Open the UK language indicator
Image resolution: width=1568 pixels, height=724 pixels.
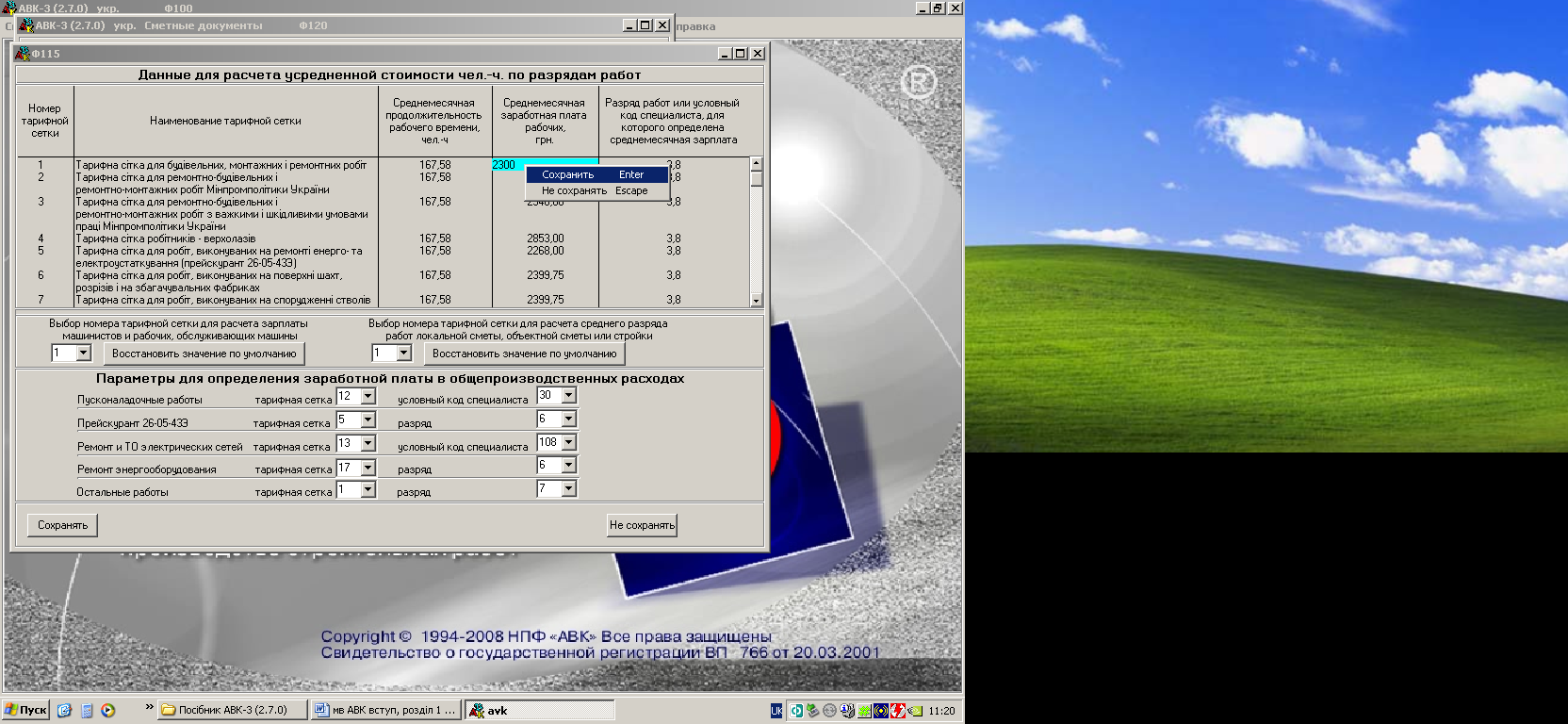(776, 711)
